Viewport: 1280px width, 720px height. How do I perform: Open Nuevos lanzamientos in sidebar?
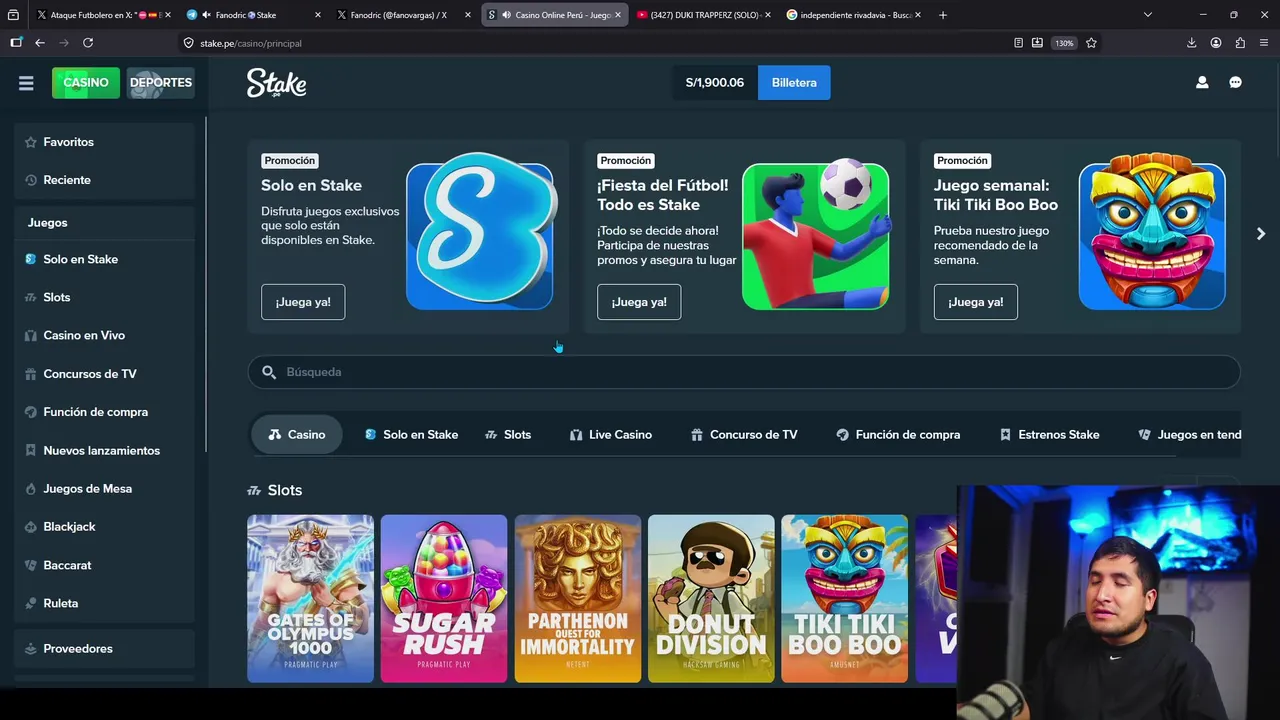point(104,451)
